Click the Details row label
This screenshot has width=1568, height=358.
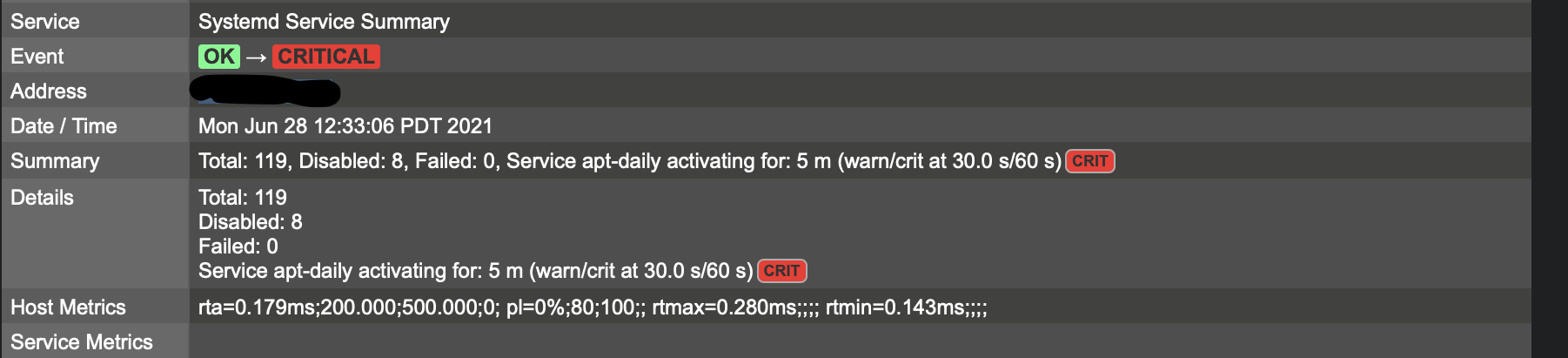coord(42,198)
